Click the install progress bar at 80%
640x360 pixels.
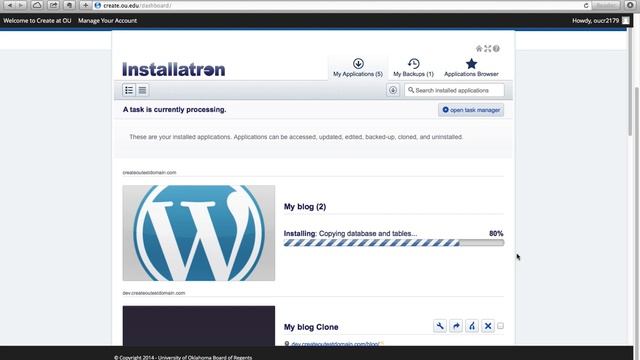[x=394, y=243]
